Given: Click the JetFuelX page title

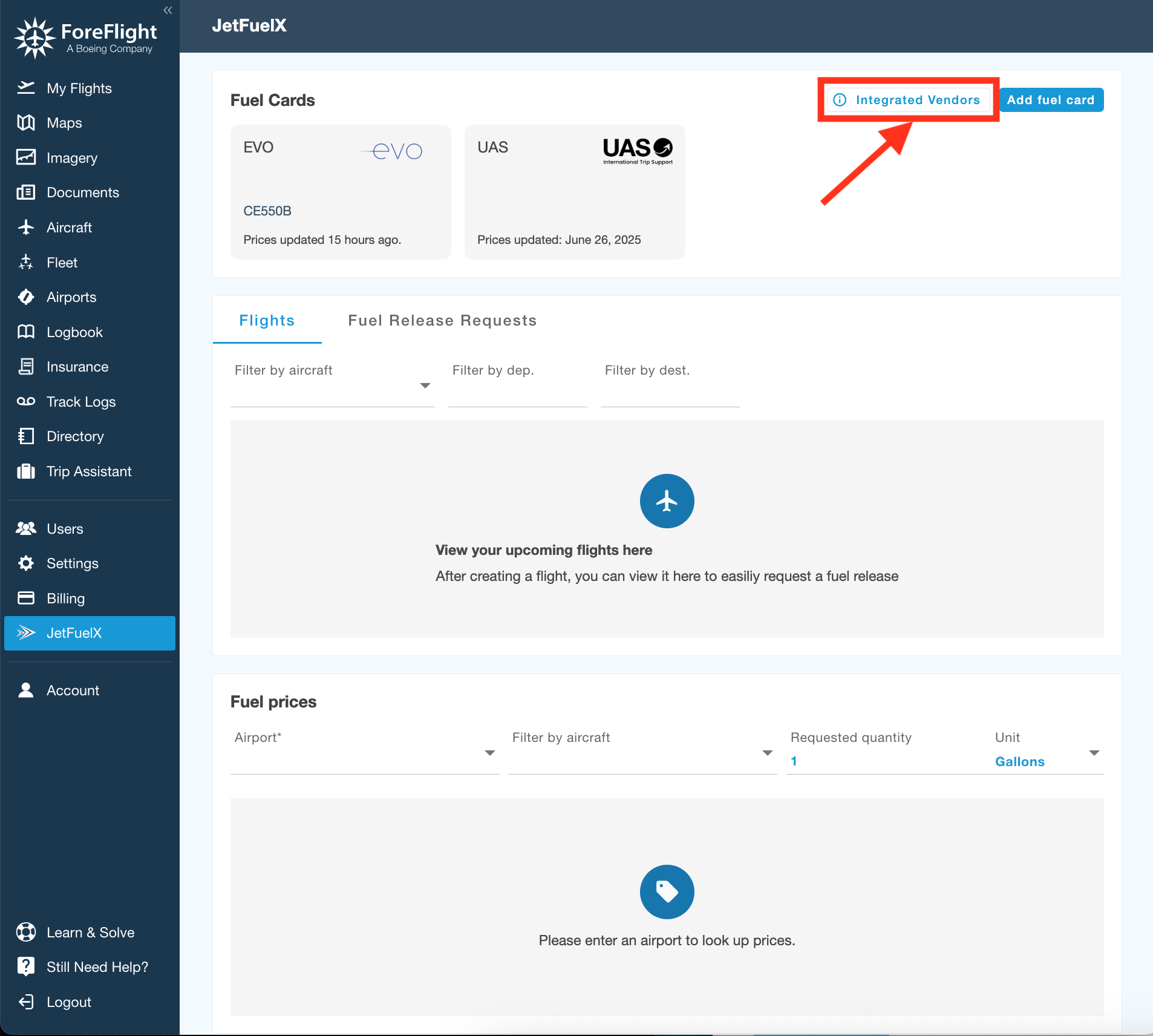Looking at the screenshot, I should click(249, 25).
